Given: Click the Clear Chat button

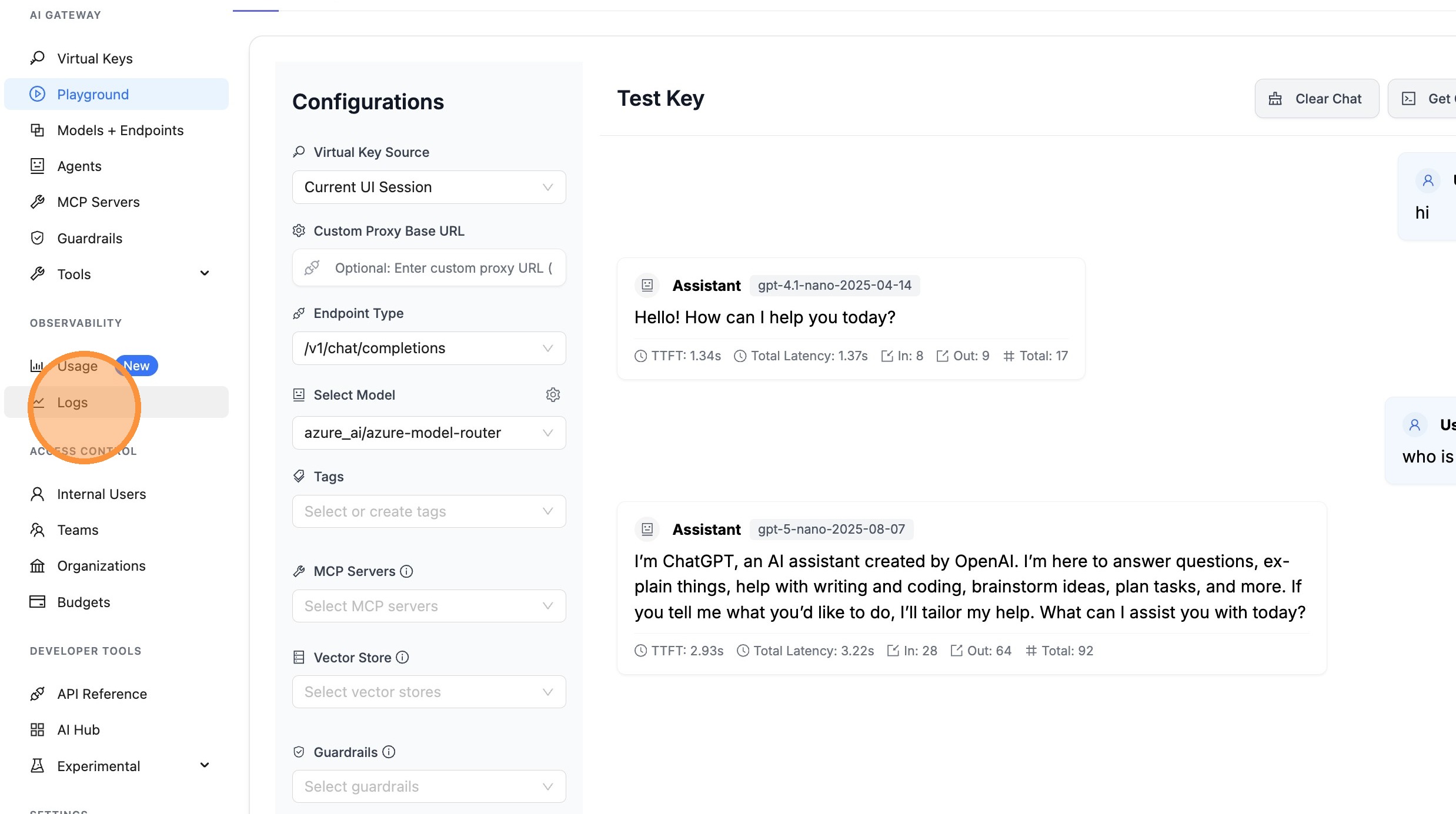Looking at the screenshot, I should pos(1317,98).
